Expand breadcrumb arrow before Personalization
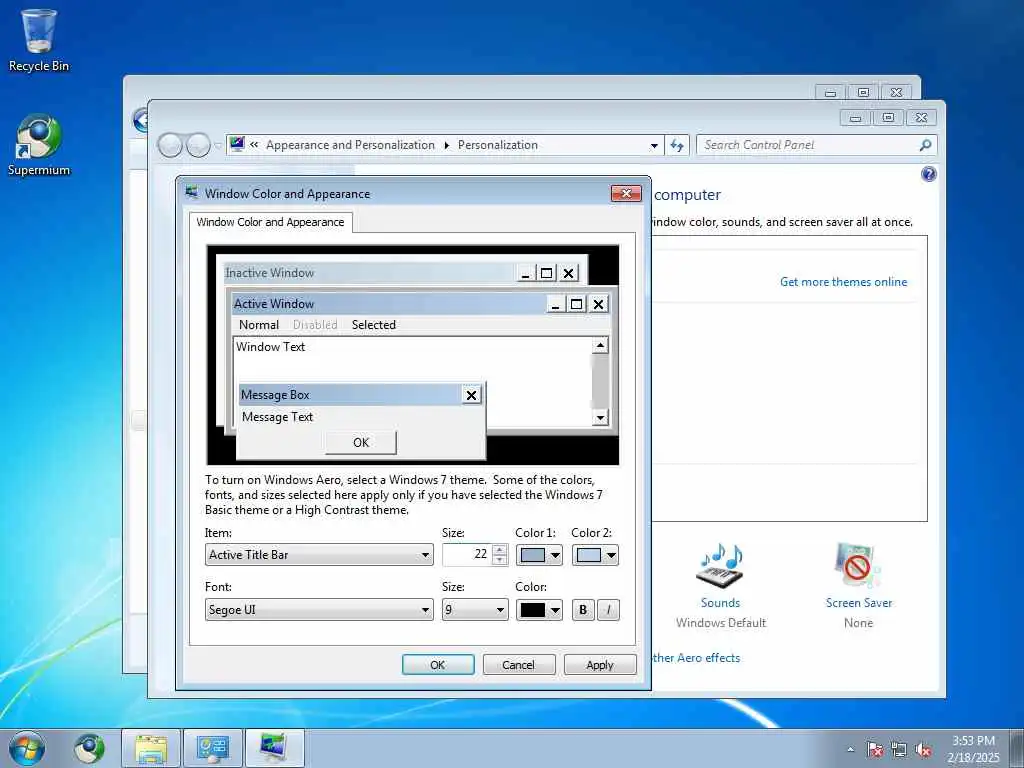The height and width of the screenshot is (768, 1024). 447,145
